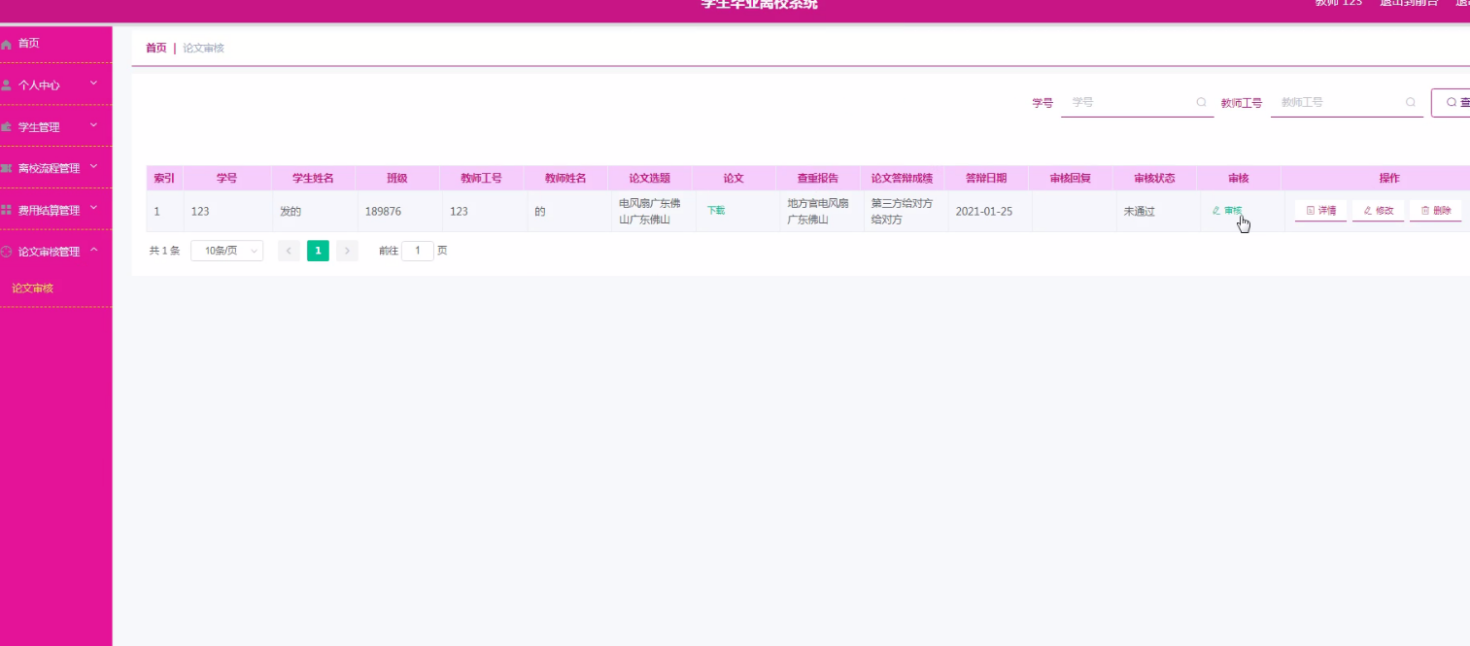Viewport: 1470px width, 646px height.
Task: Click 下载 link in the 论文 column
Action: pos(716,211)
